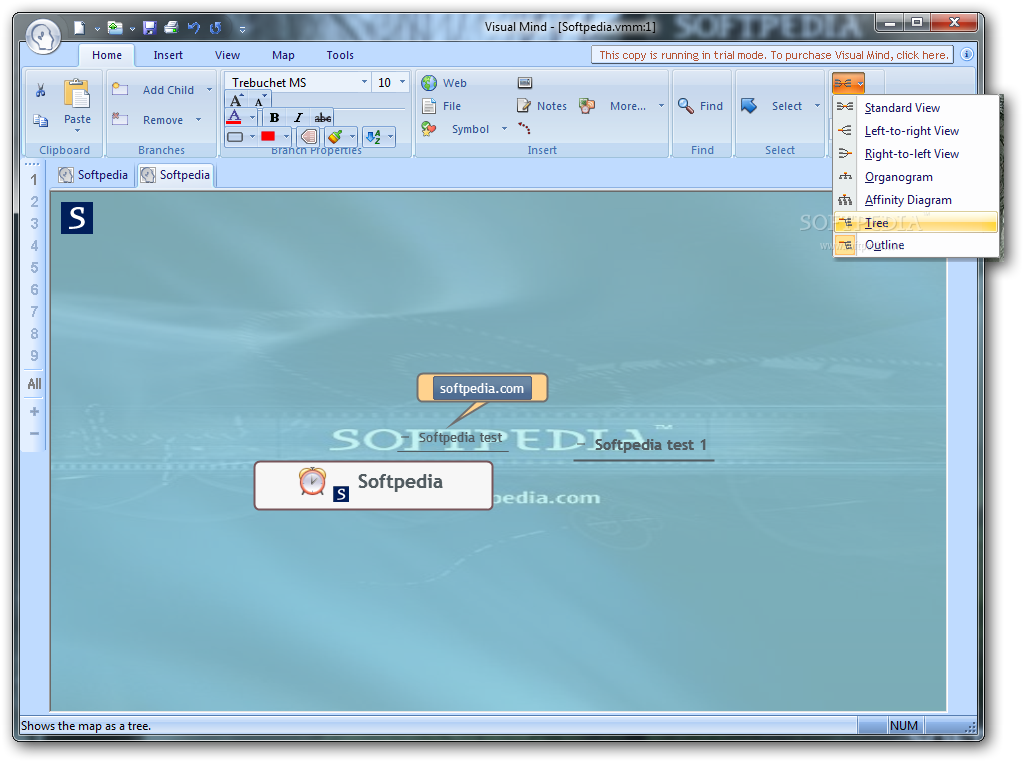Viewport: 1024px width, 762px height.
Task: Decrease font size with the small A icon
Action: [260, 100]
